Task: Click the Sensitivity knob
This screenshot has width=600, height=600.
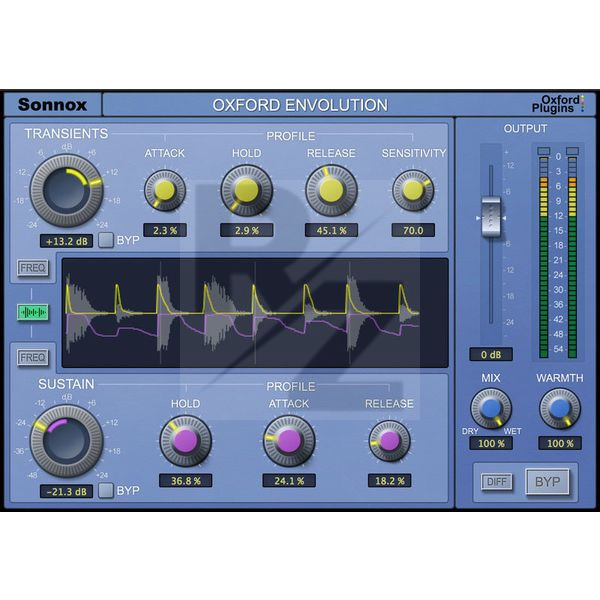Action: (x=413, y=190)
